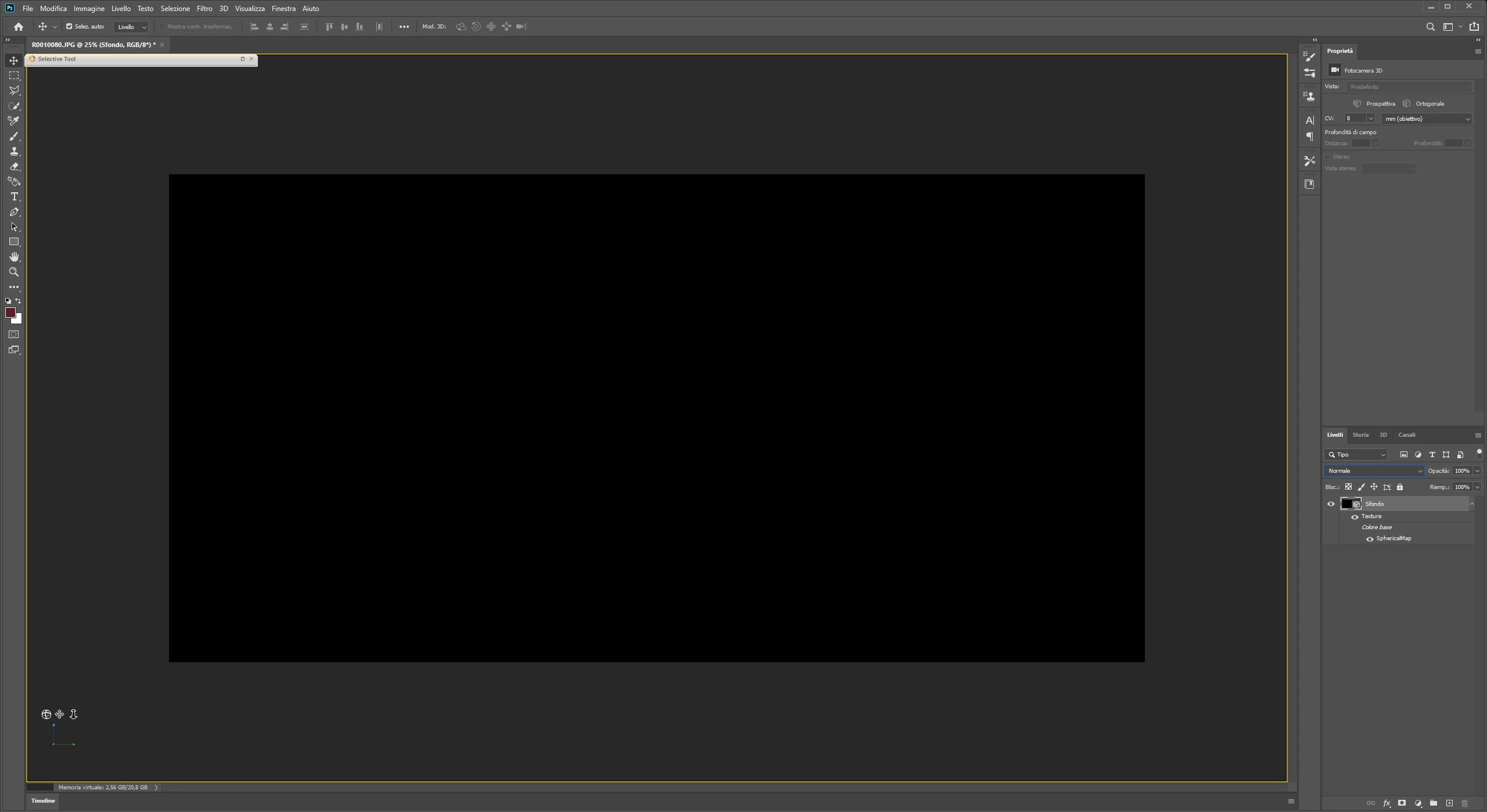
Task: Toggle SphericalMap visibility eye
Action: click(x=1370, y=539)
